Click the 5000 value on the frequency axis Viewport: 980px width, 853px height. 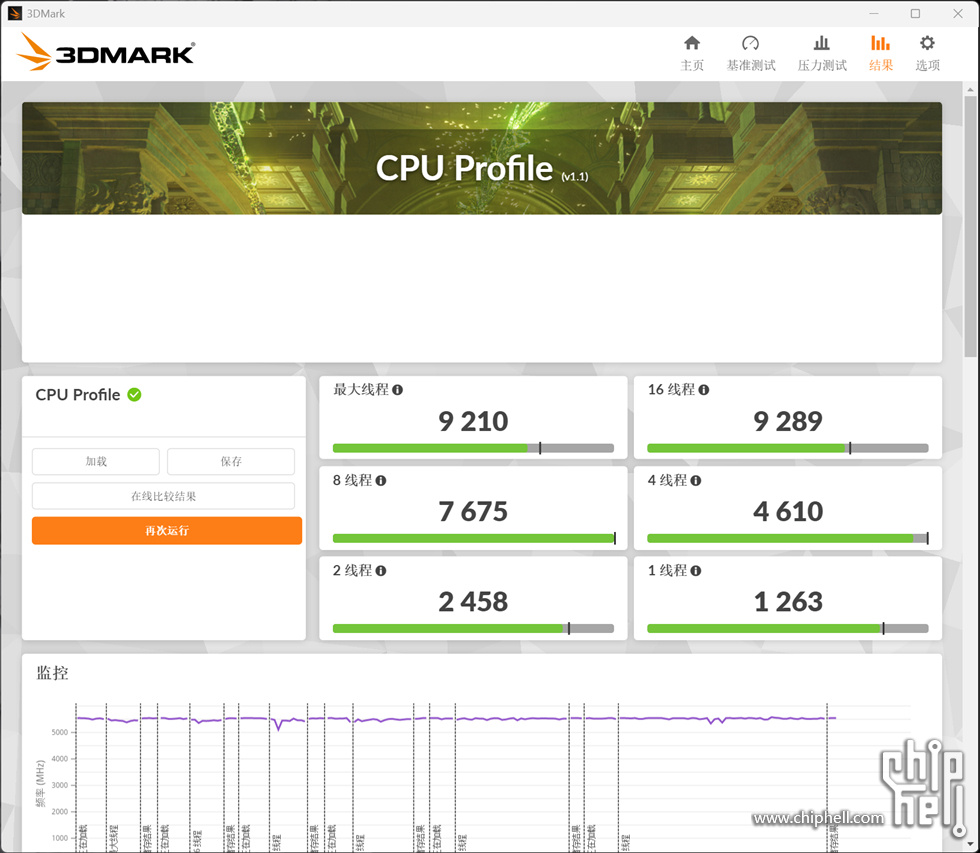(x=60, y=732)
